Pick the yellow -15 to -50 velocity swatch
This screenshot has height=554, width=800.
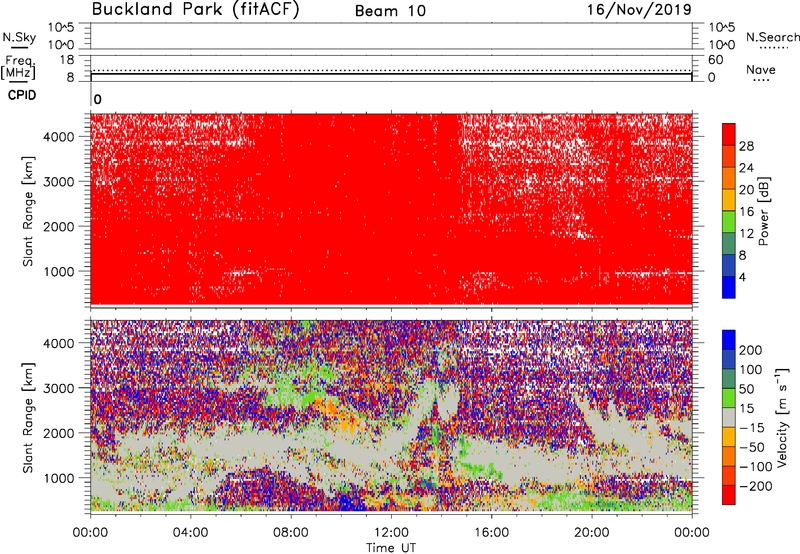[729, 437]
